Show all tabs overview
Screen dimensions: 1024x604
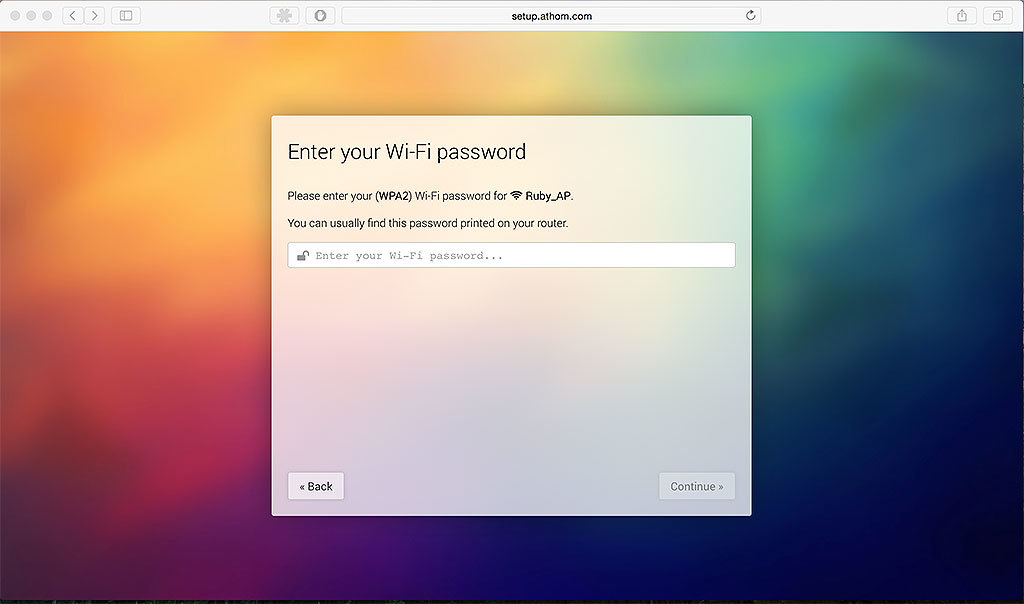(998, 16)
